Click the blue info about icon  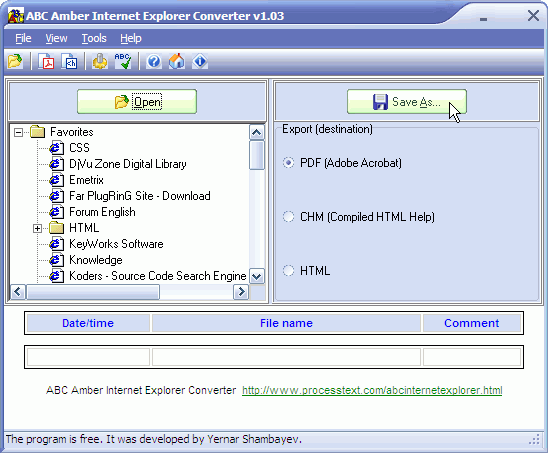pyautogui.click(x=200, y=62)
